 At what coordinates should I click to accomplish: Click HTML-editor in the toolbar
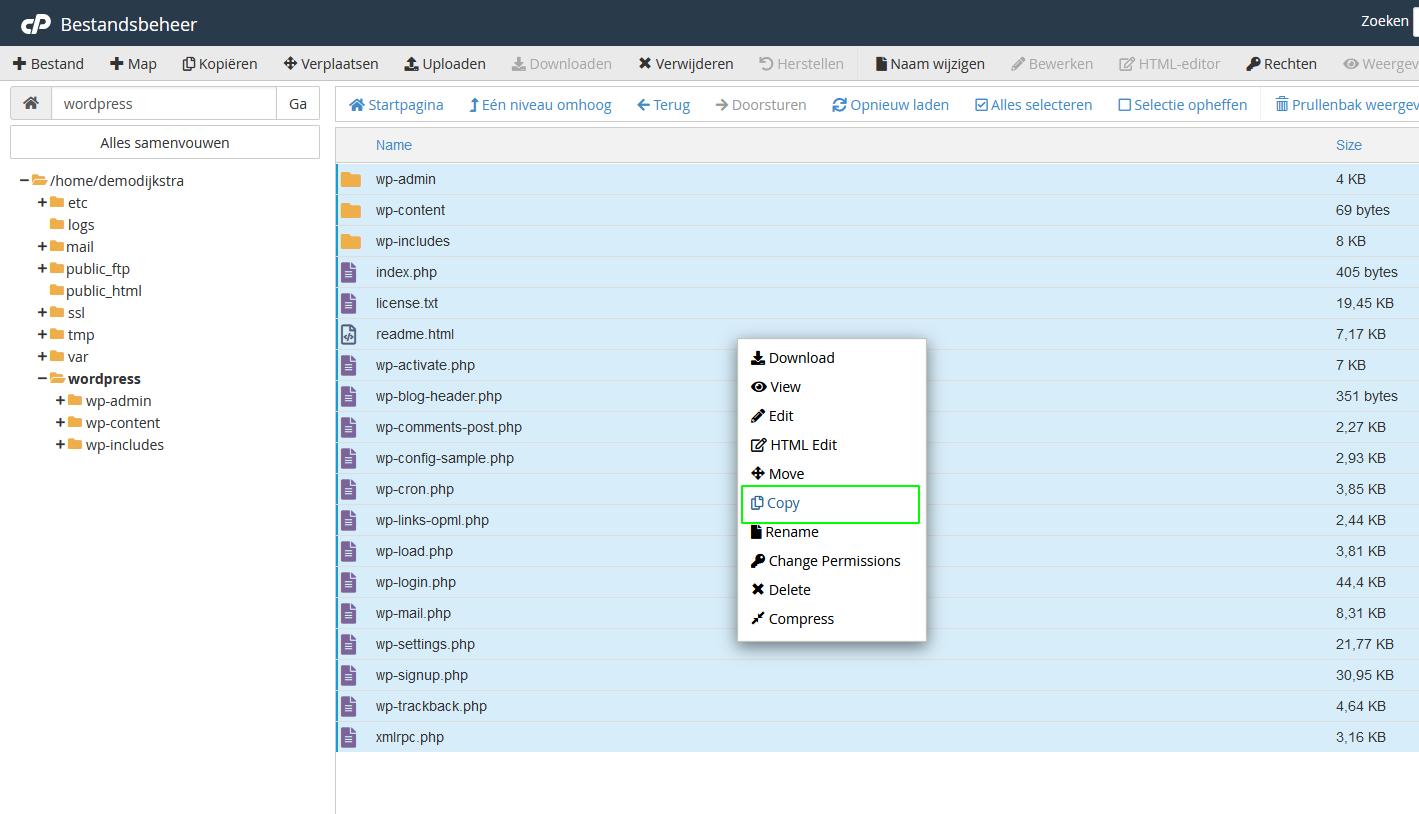(x=1170, y=63)
